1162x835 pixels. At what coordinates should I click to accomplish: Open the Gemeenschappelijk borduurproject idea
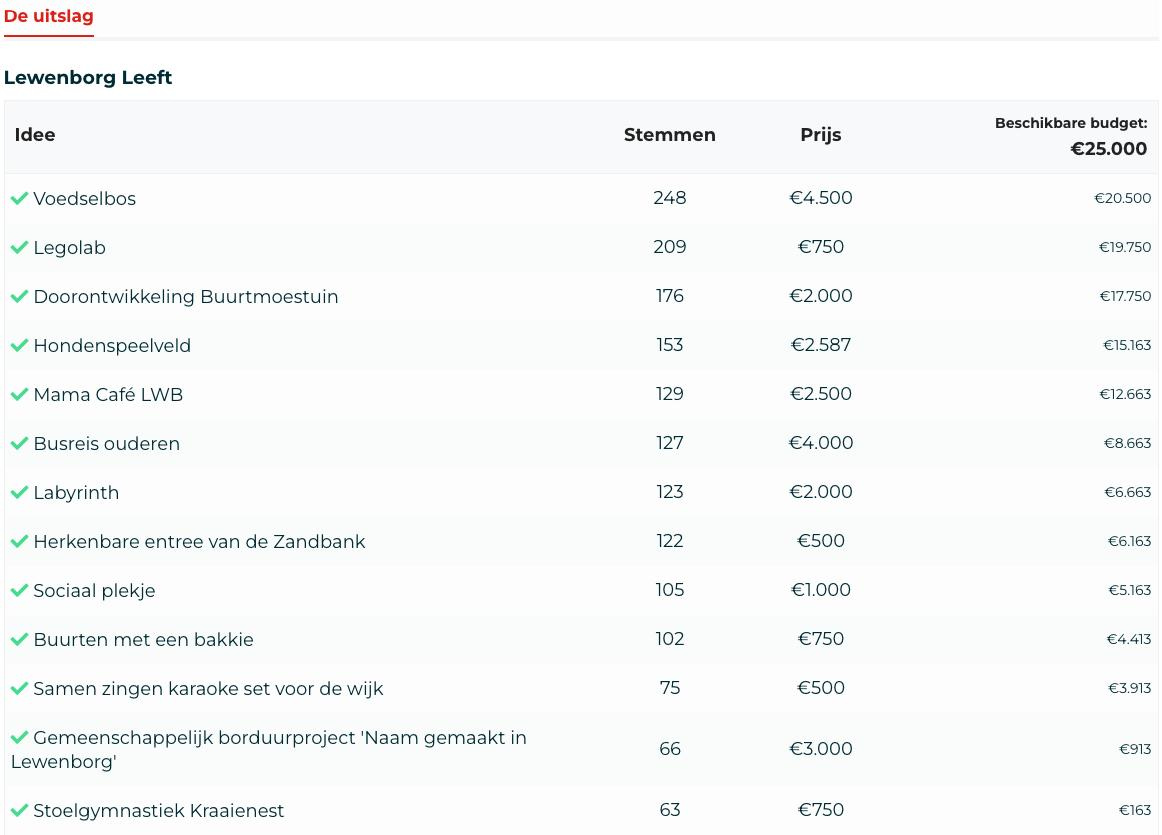click(279, 738)
